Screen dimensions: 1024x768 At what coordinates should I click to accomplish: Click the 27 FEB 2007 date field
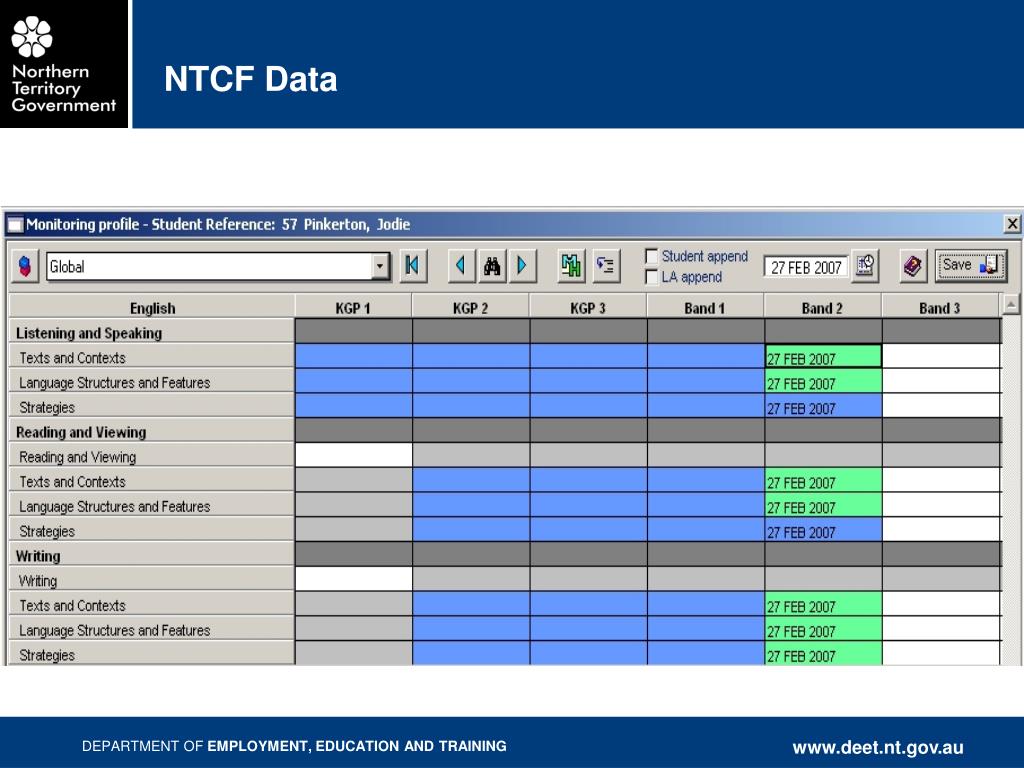coord(806,267)
